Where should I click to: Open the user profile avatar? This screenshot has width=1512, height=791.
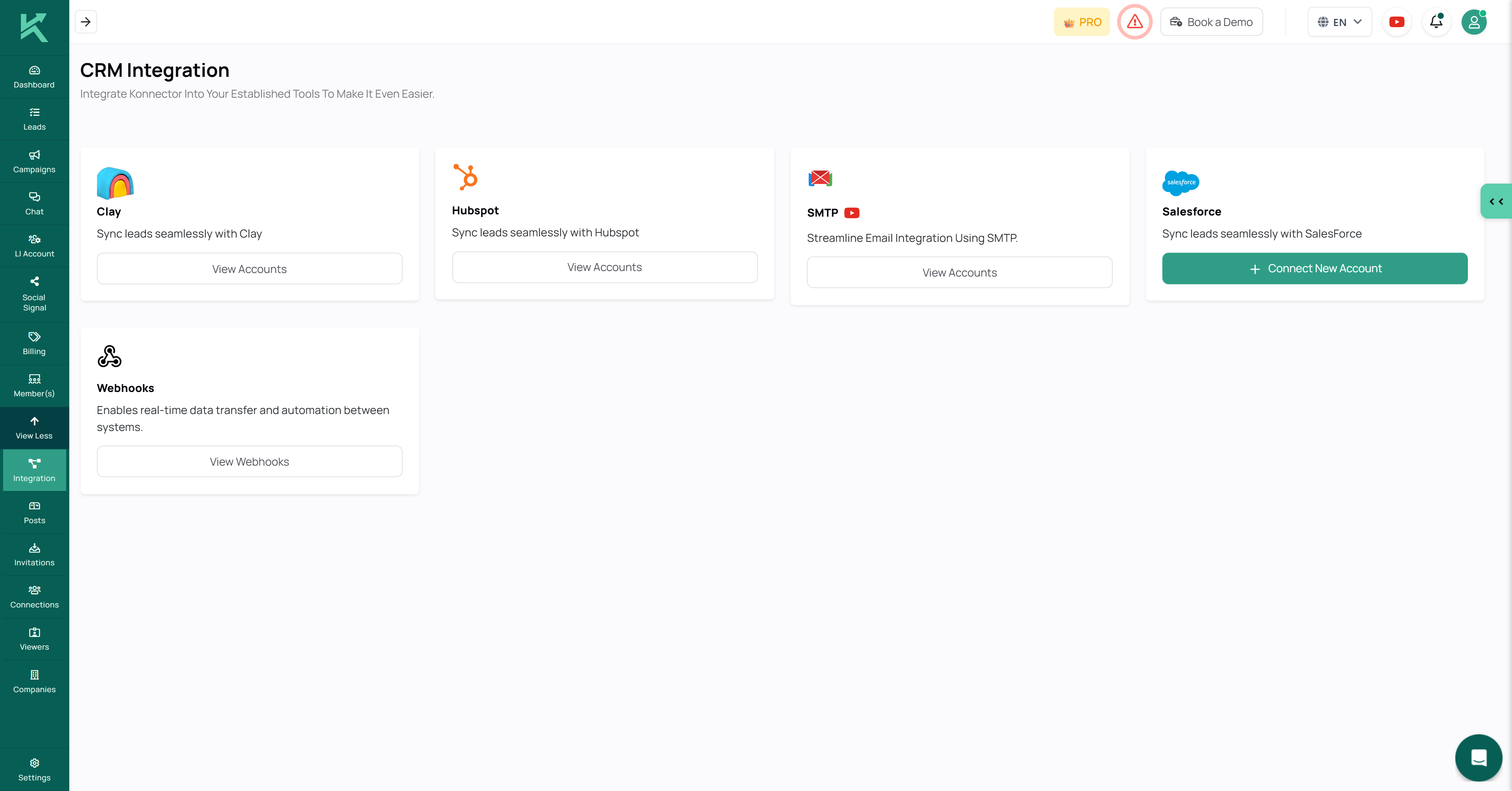[1473, 22]
